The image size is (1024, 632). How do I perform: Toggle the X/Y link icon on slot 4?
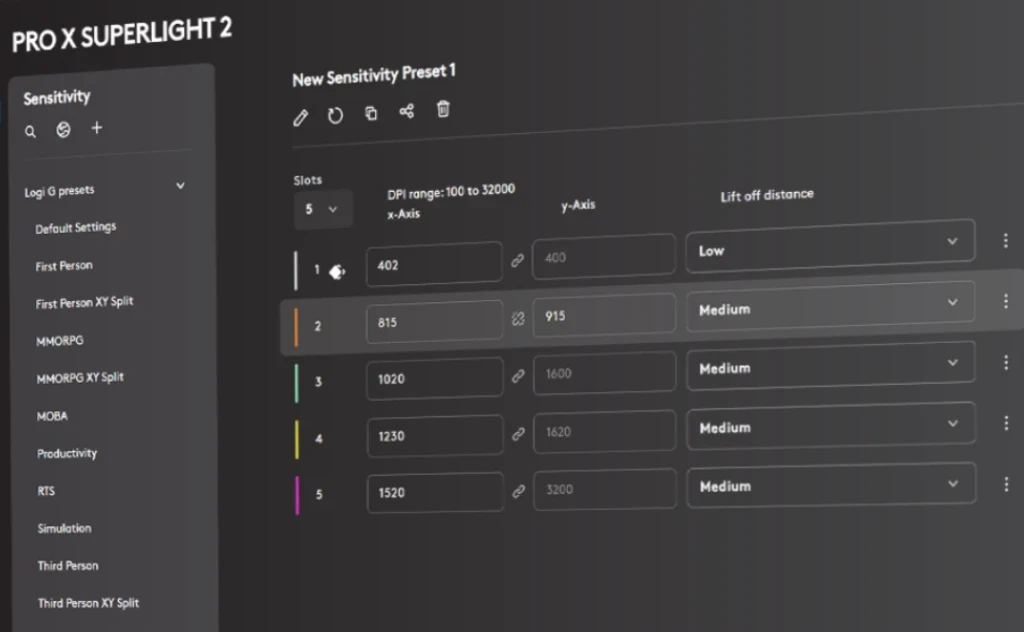coord(519,434)
